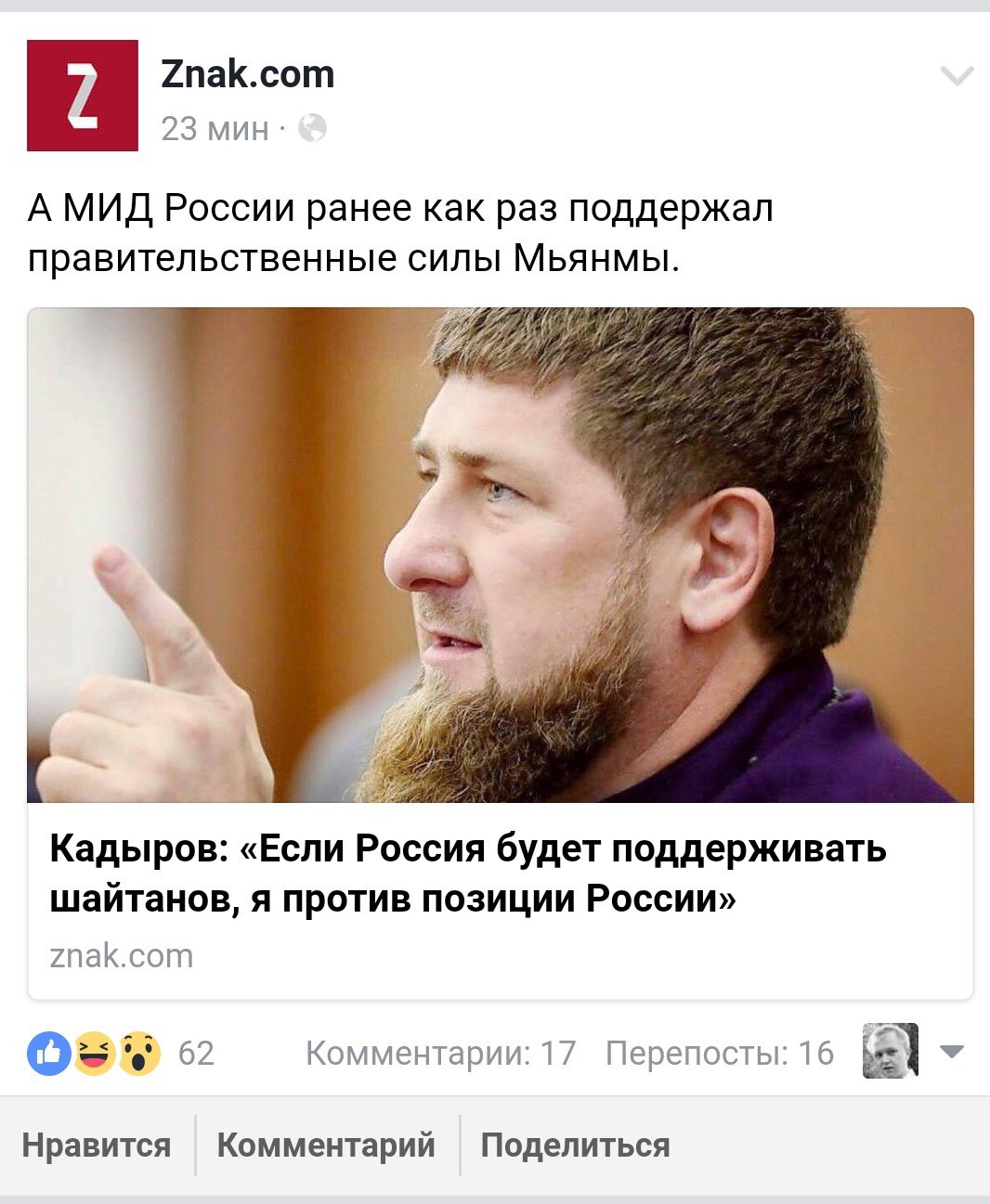The image size is (990, 1204).
Task: Open the small profile photo avatar
Action: point(891,1051)
